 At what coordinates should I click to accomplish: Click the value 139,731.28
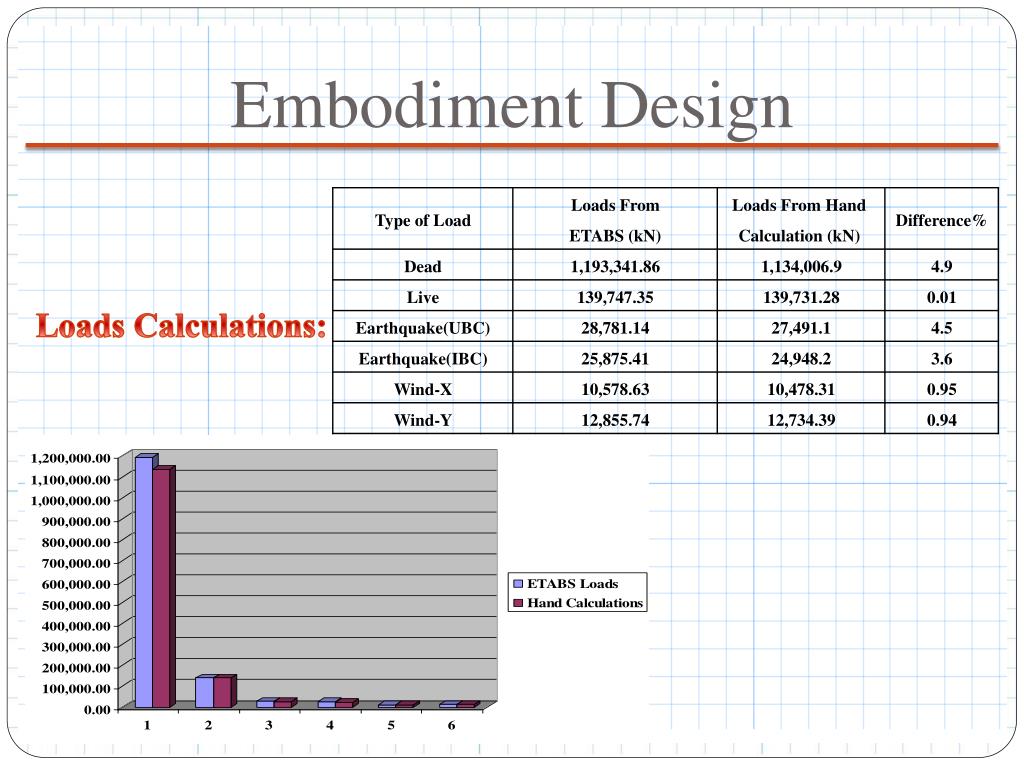801,297
